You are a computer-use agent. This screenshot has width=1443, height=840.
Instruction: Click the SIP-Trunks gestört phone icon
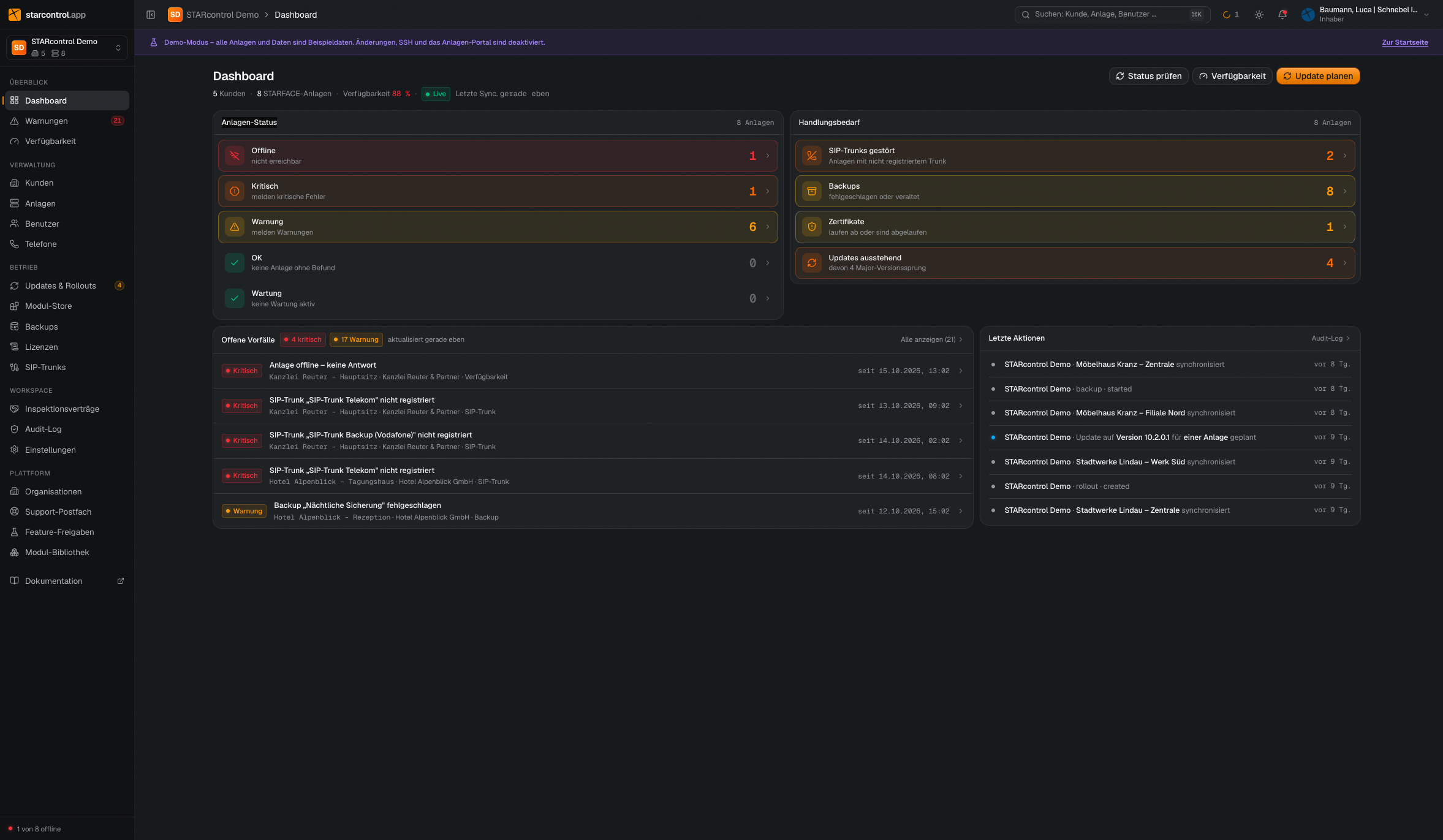[812, 156]
